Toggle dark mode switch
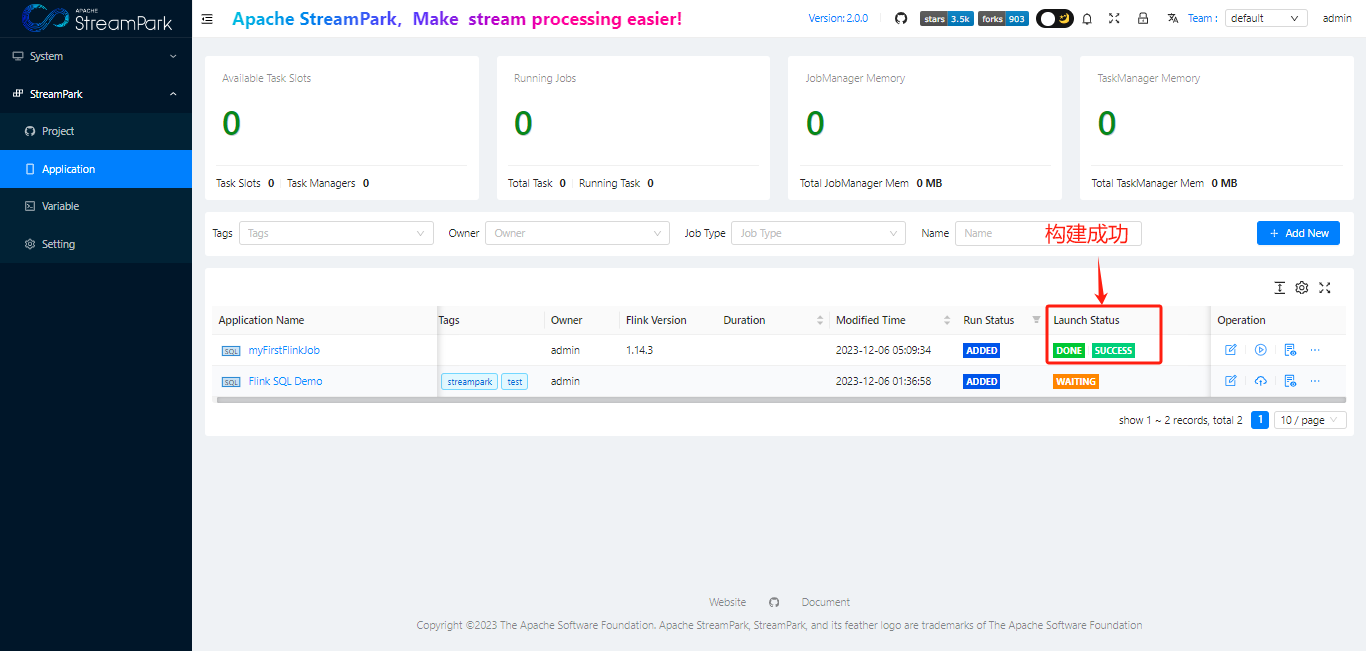The height and width of the screenshot is (651, 1366). tap(1054, 18)
